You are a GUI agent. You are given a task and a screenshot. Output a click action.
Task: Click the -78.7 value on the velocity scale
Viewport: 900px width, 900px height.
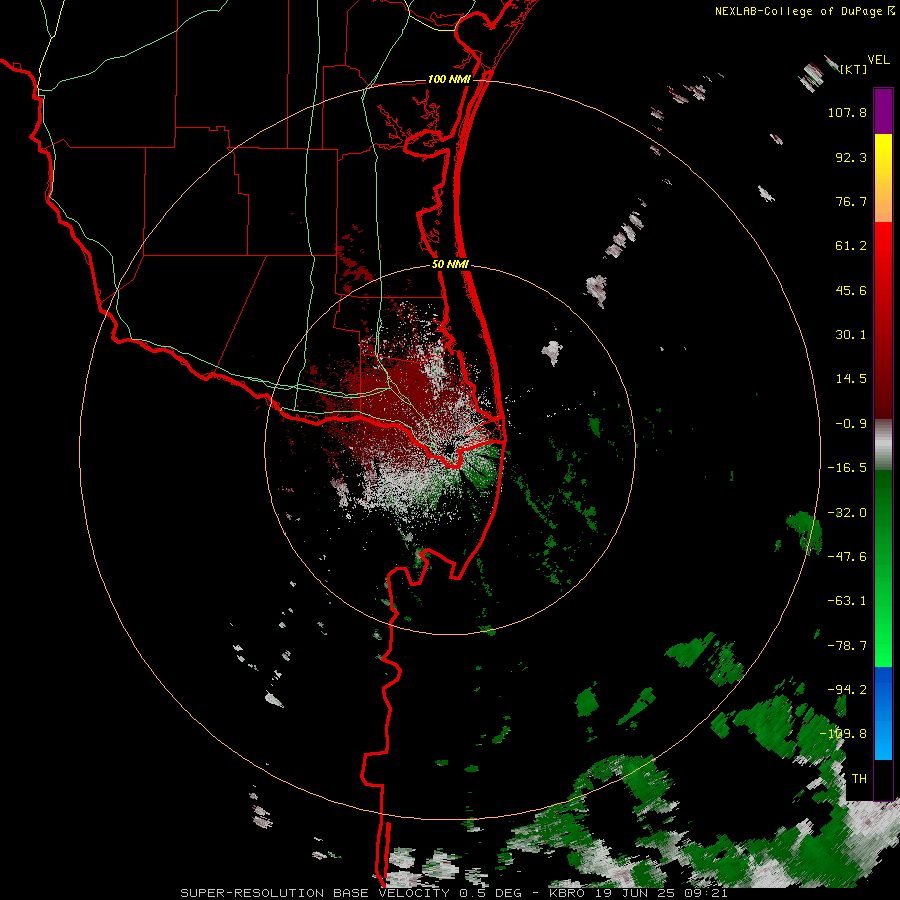[x=847, y=646]
